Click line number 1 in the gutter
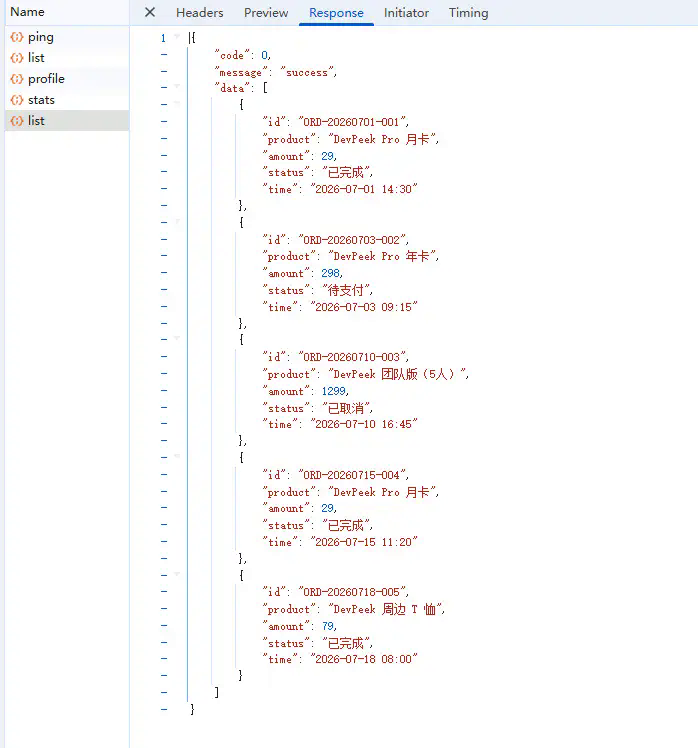 pyautogui.click(x=163, y=38)
